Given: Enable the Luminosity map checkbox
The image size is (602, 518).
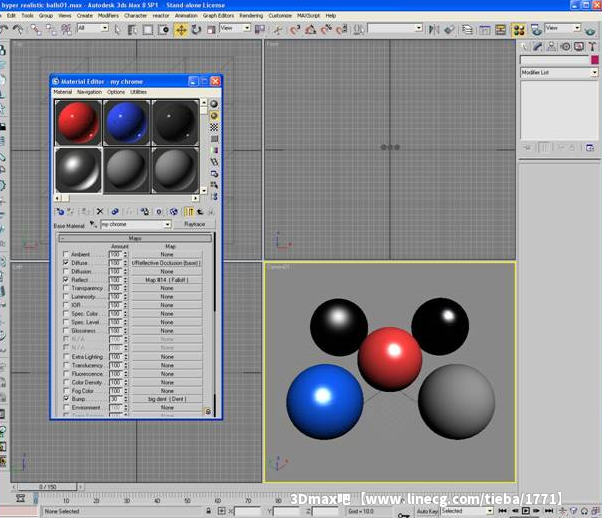Looking at the screenshot, I should 66,296.
